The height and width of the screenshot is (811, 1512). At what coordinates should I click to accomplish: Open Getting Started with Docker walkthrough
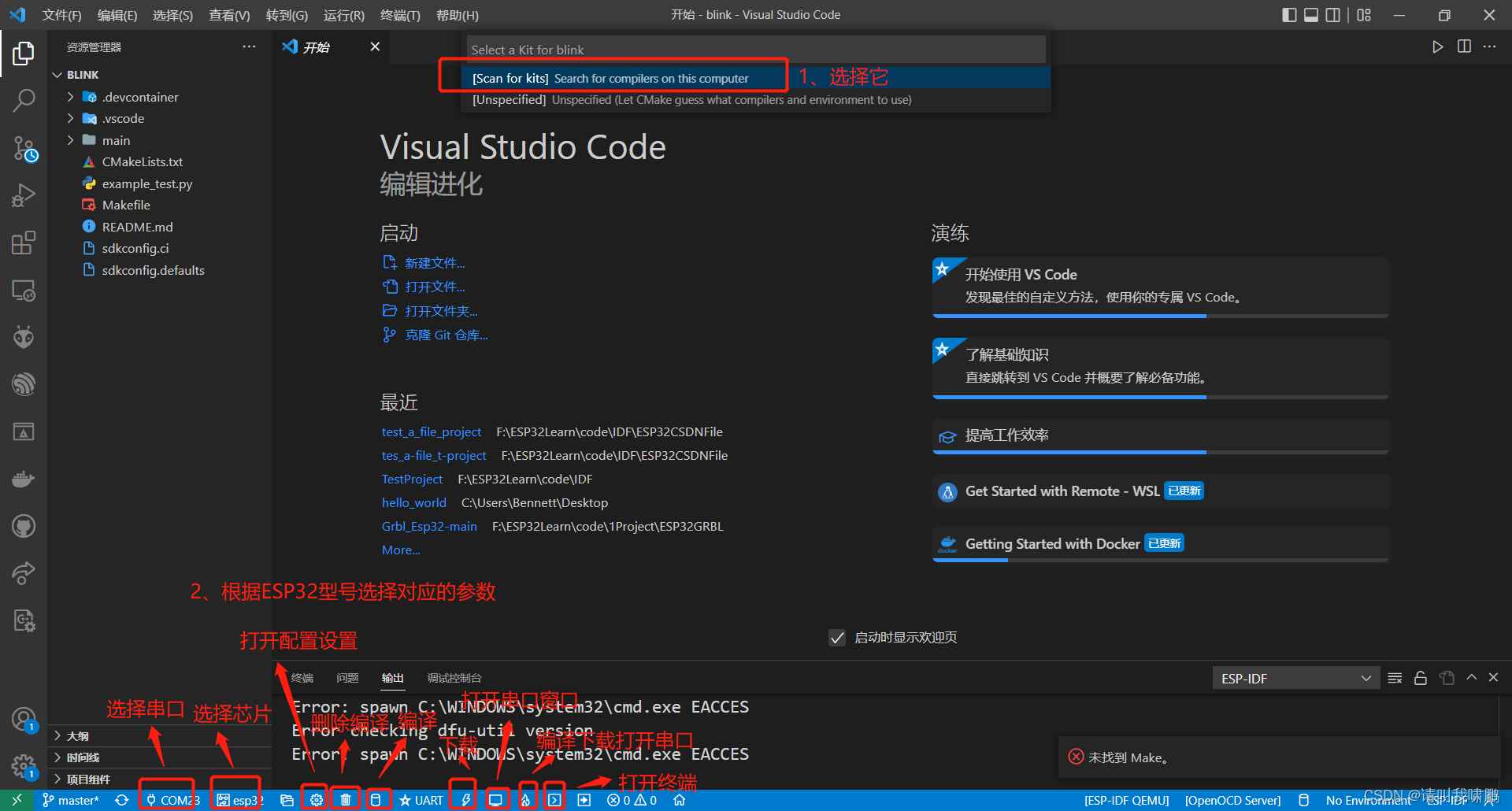[x=1161, y=543]
